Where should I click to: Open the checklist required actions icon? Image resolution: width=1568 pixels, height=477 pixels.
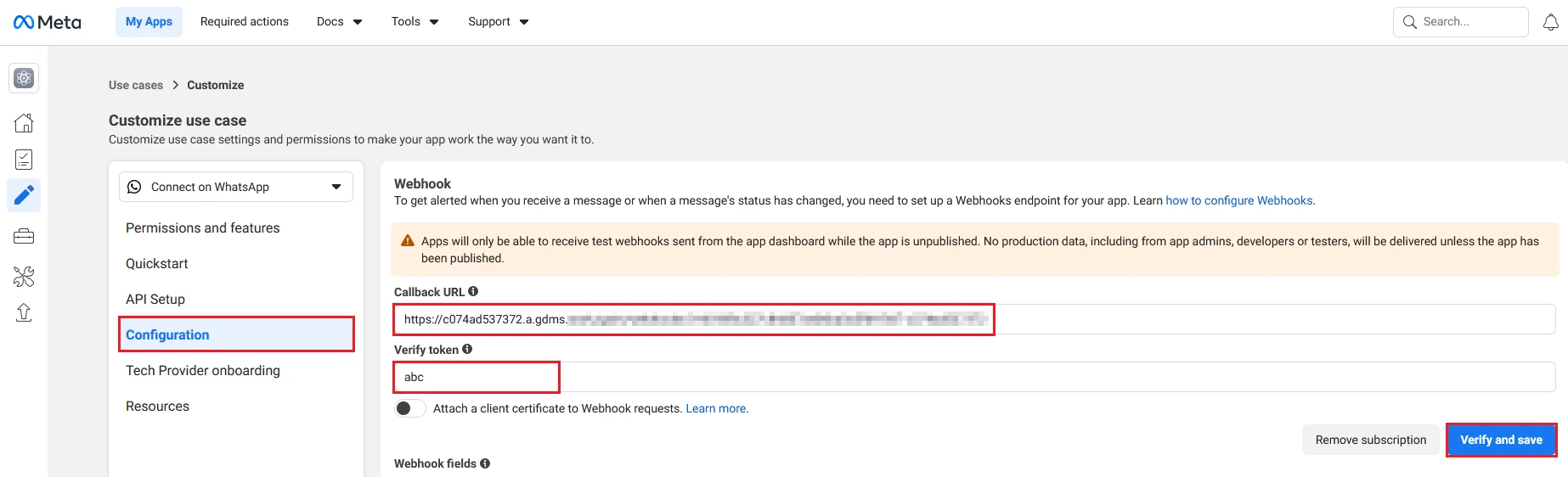tap(24, 160)
